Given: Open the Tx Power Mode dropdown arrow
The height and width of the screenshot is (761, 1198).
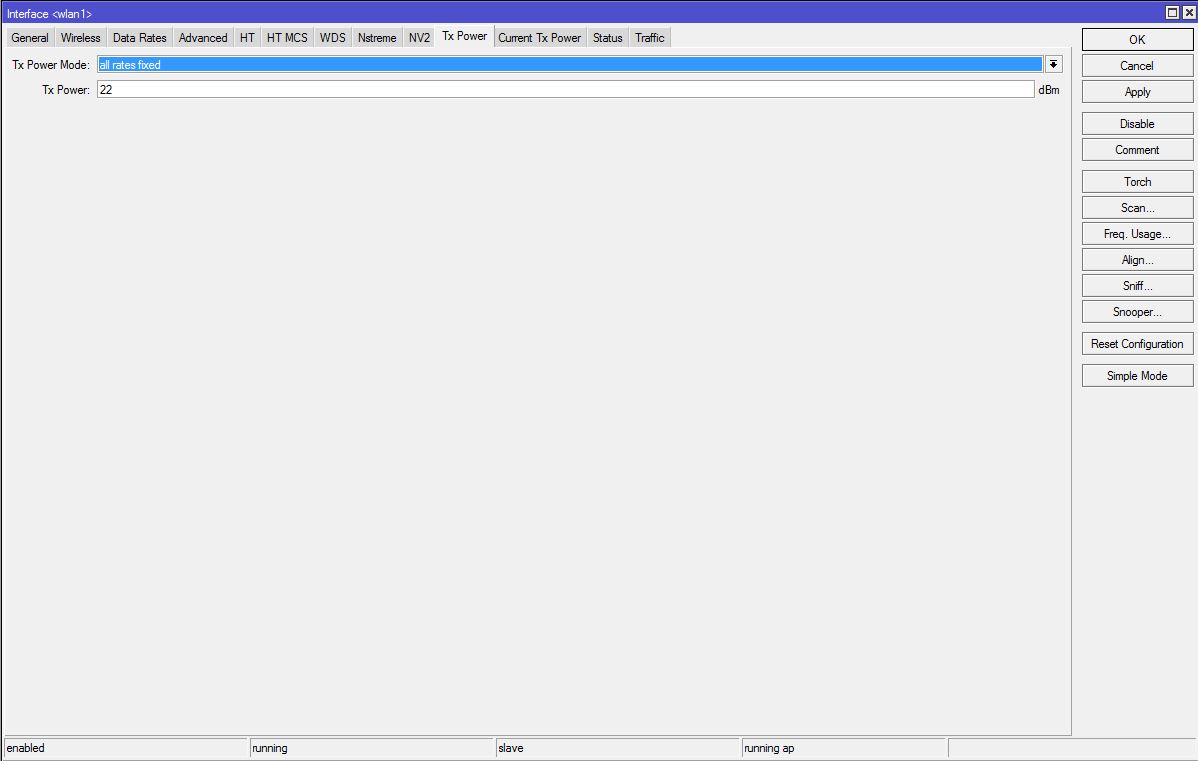Looking at the screenshot, I should (x=1053, y=65).
